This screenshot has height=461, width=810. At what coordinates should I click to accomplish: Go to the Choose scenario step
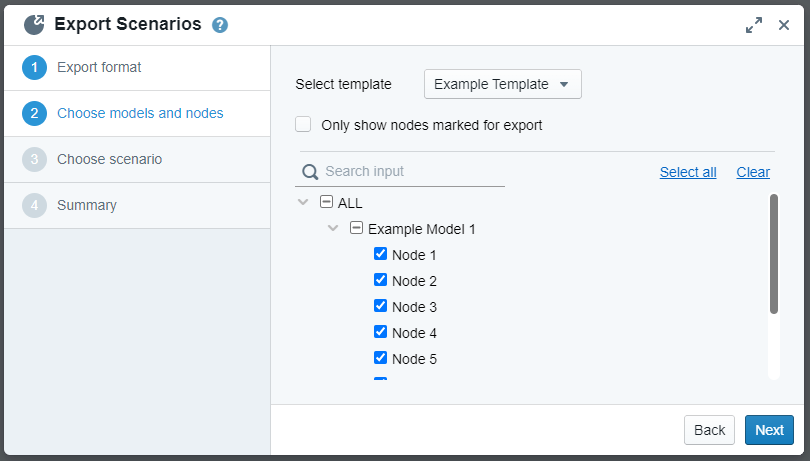(x=109, y=160)
